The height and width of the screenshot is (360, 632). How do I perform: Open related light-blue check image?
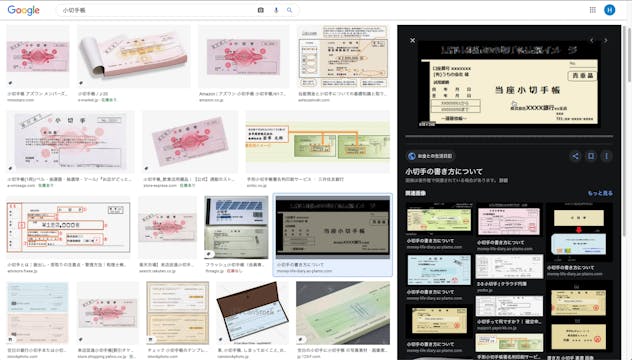[439, 270]
